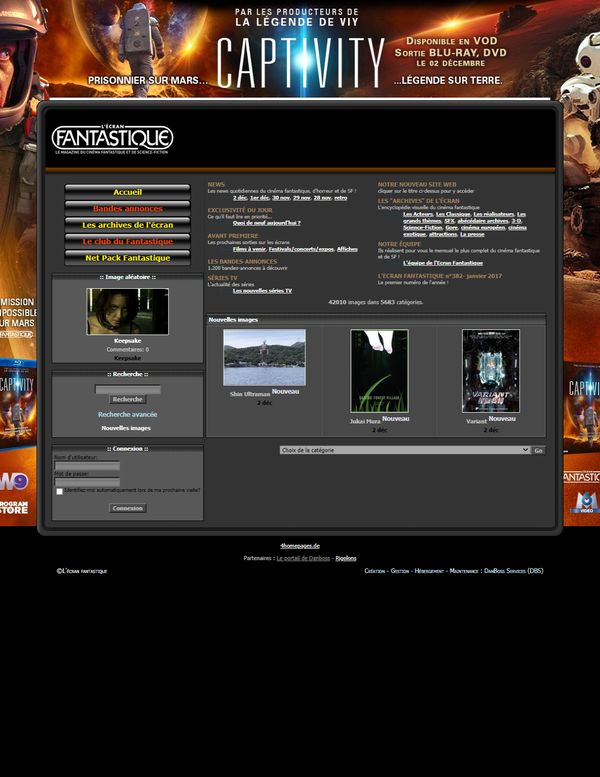The width and height of the screenshot is (600, 777).
Task: Open the Jukai Mura poster thumbnail
Action: click(380, 371)
